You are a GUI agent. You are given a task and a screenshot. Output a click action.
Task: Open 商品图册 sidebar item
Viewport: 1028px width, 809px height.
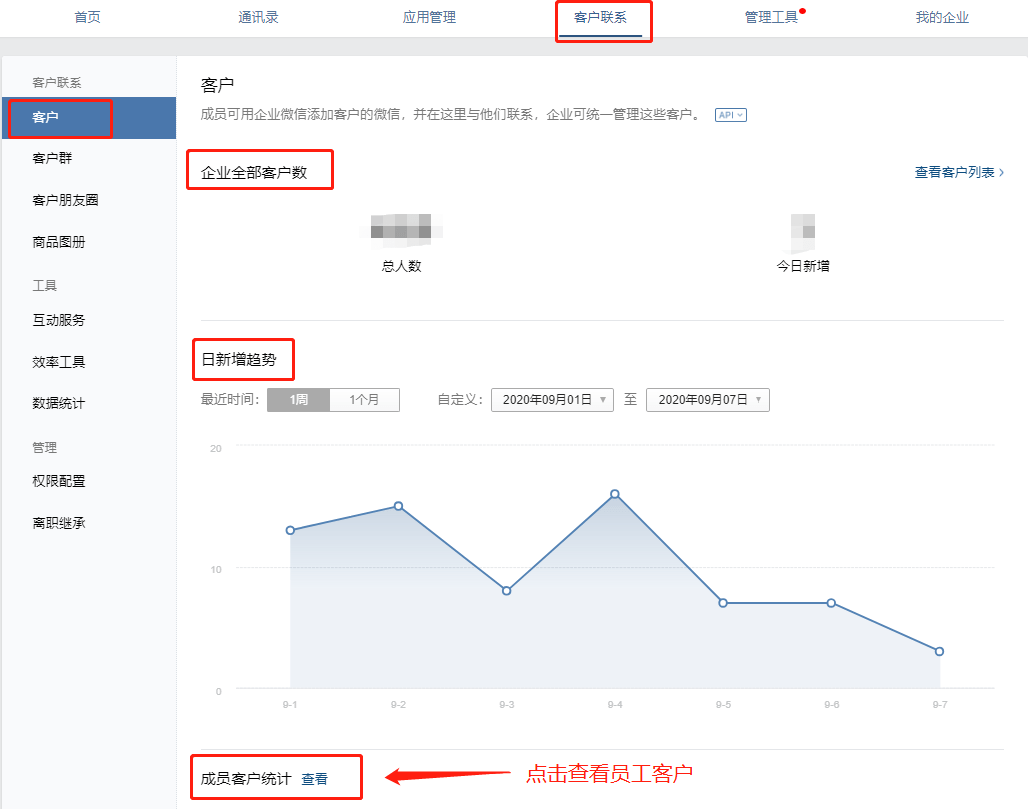click(x=58, y=242)
